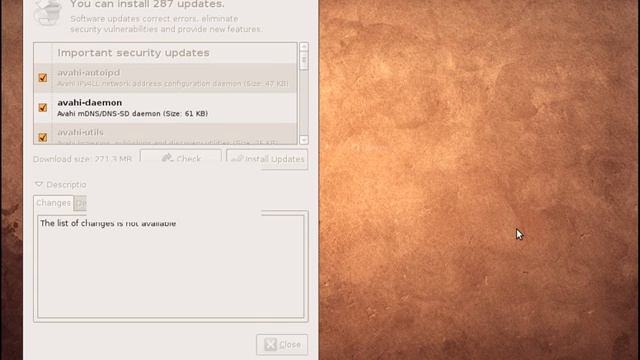
Task: Click the Close button's X icon
Action: pyautogui.click(x=270, y=344)
